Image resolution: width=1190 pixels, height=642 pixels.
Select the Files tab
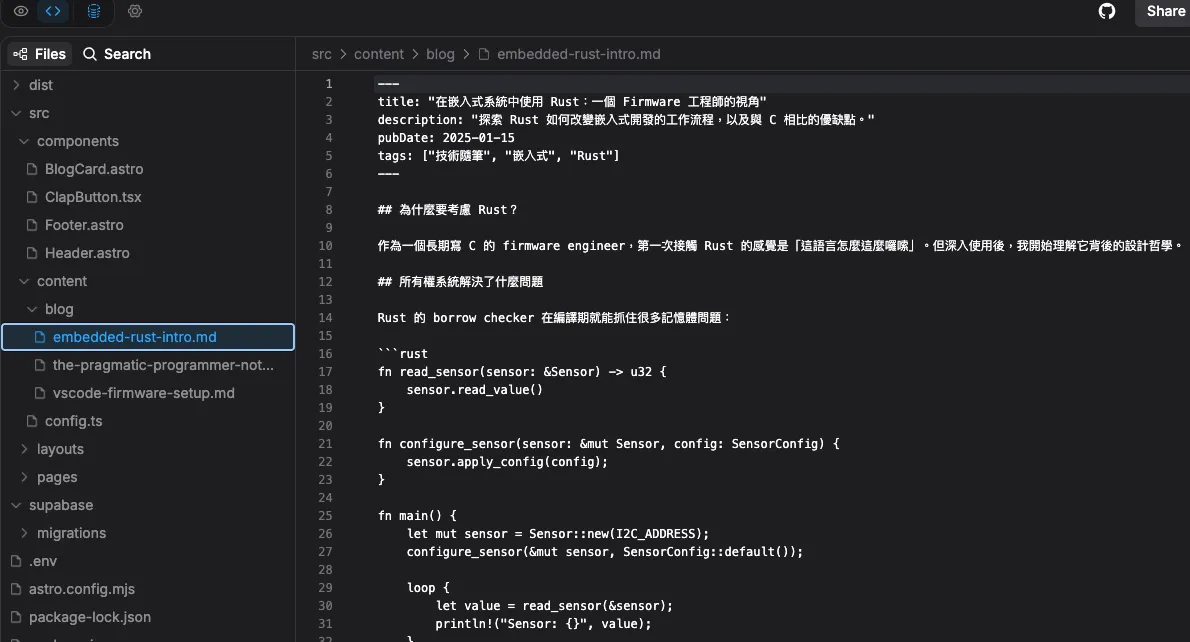(x=39, y=54)
